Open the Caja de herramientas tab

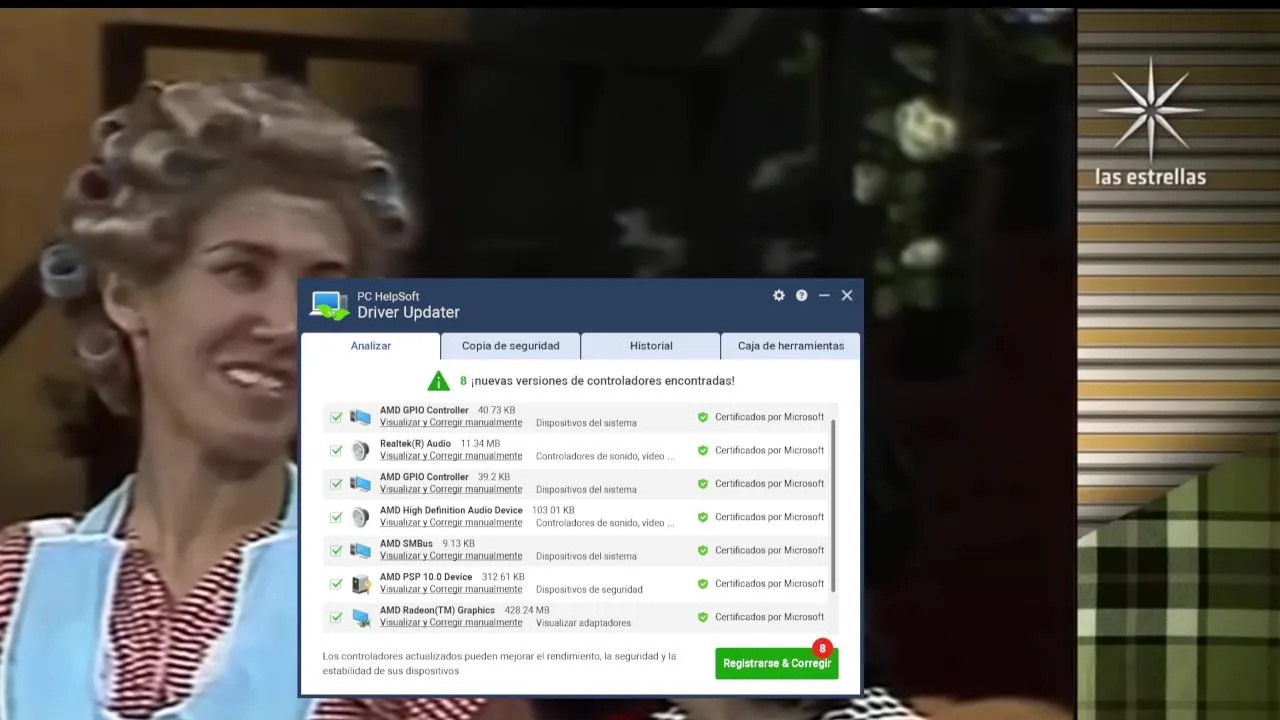(791, 346)
